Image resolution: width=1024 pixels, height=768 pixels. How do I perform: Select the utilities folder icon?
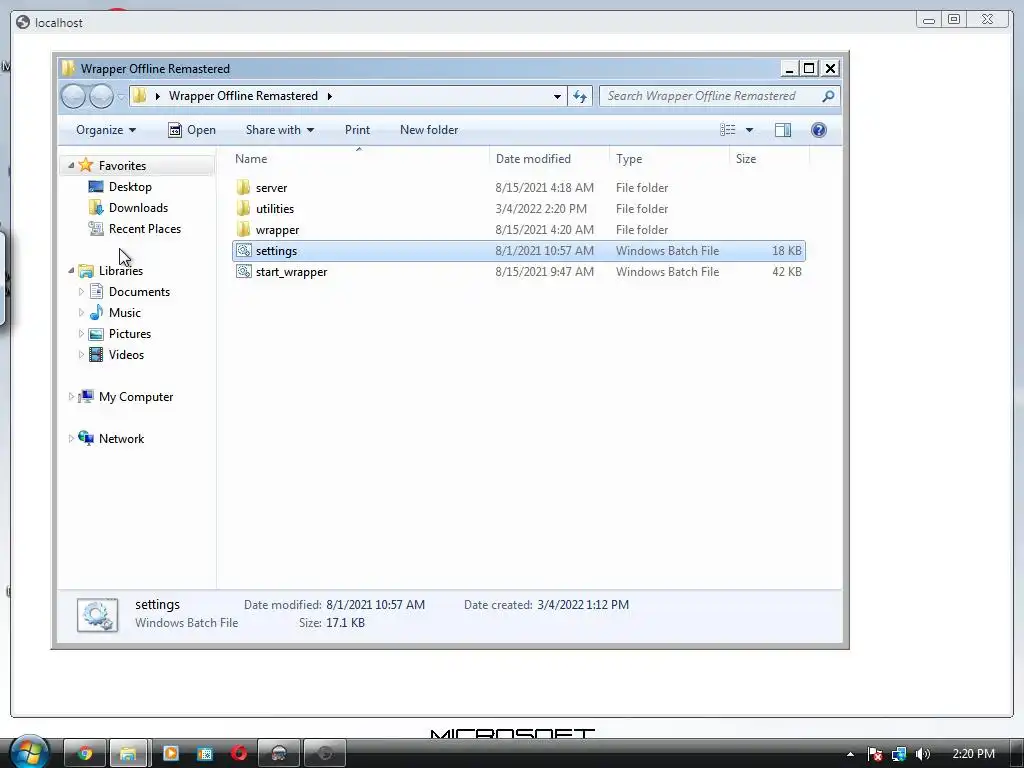click(244, 209)
